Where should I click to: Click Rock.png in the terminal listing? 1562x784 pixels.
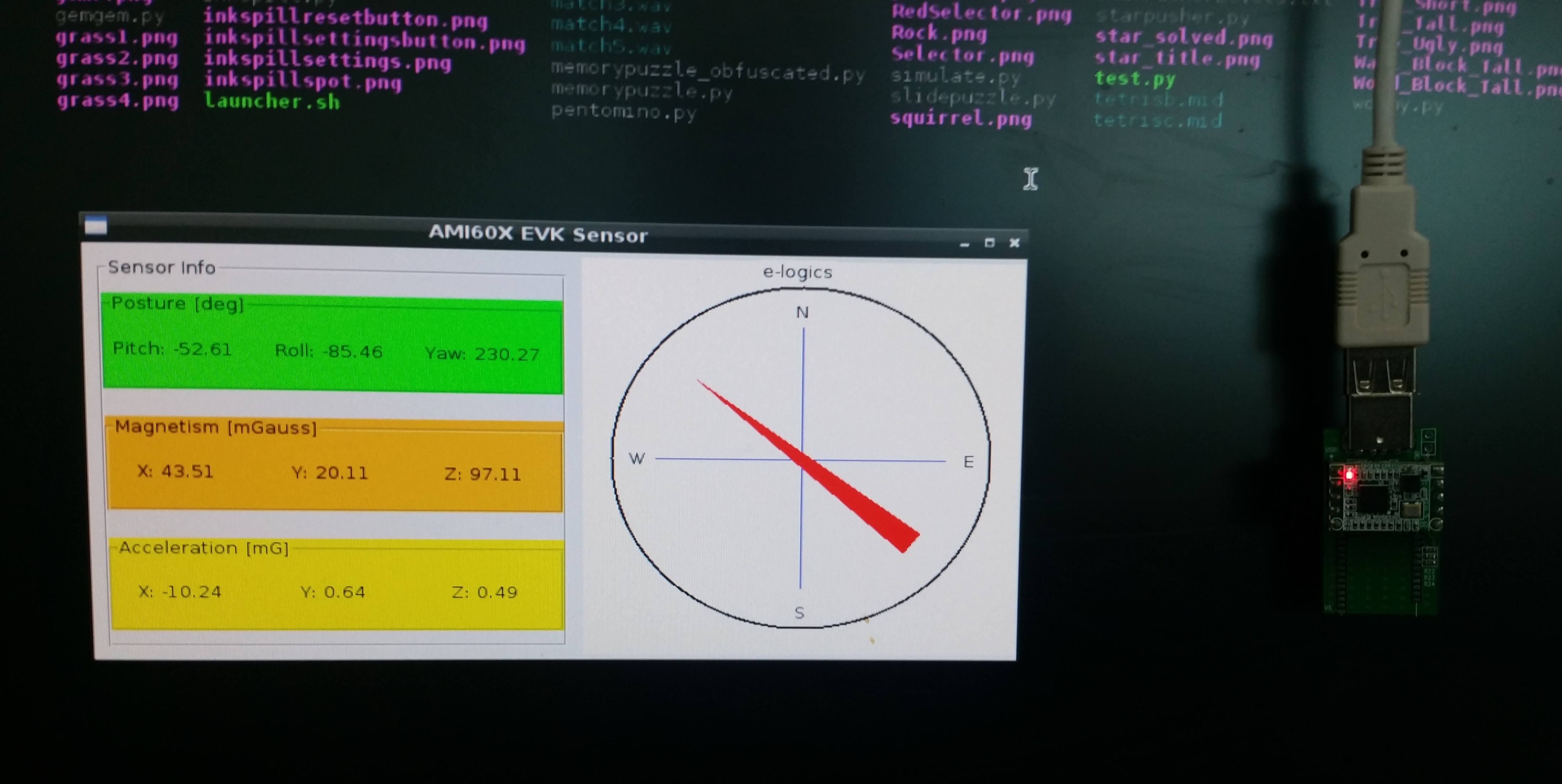tap(939, 34)
